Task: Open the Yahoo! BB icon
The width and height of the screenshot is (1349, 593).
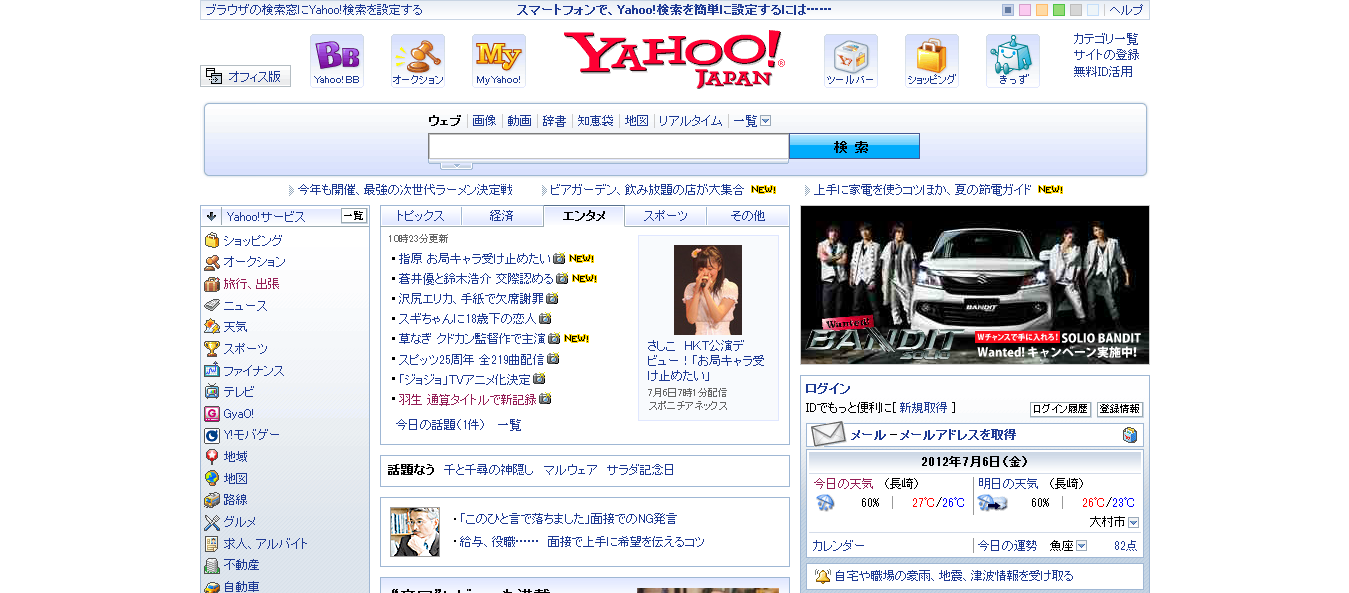Action: tap(336, 61)
